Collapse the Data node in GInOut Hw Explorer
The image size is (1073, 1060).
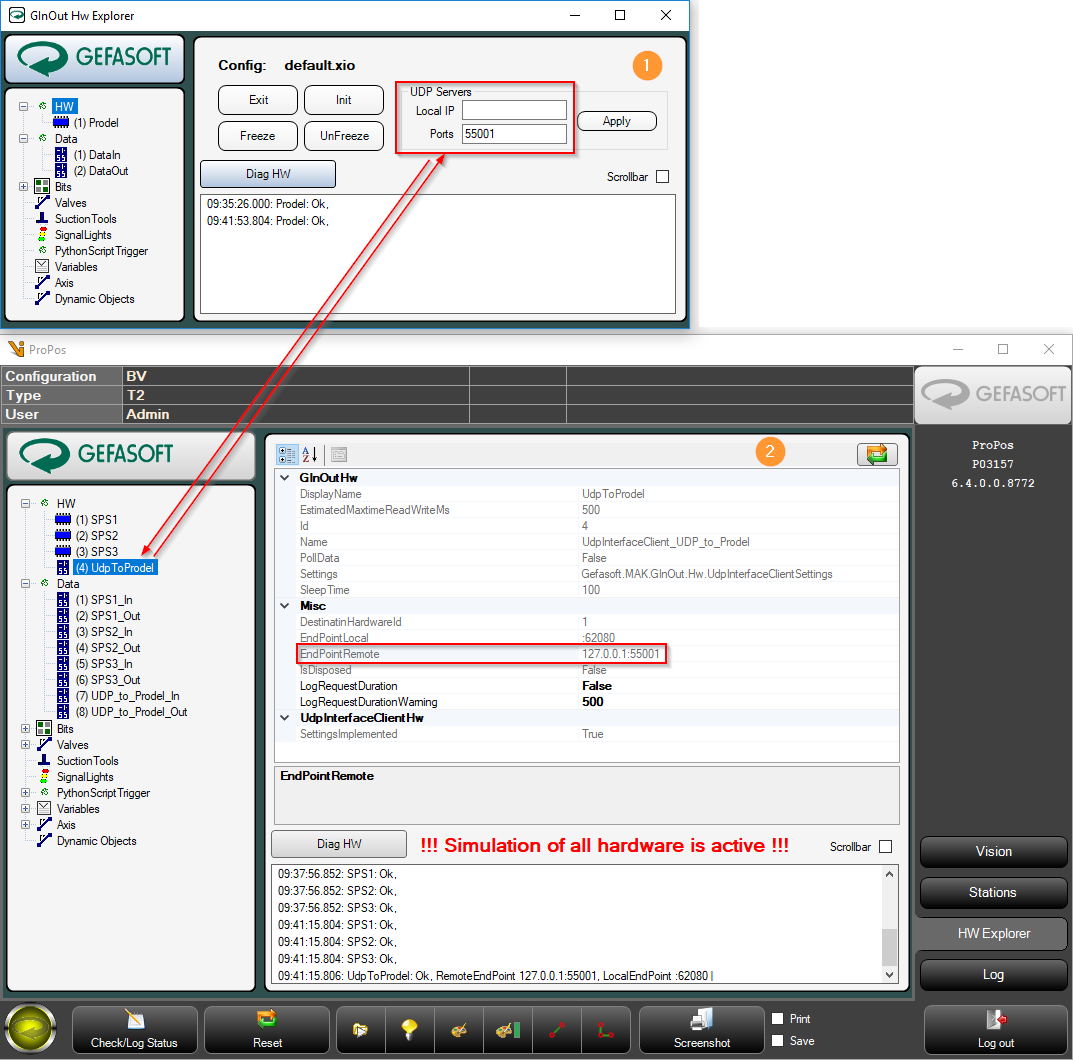coord(23,138)
